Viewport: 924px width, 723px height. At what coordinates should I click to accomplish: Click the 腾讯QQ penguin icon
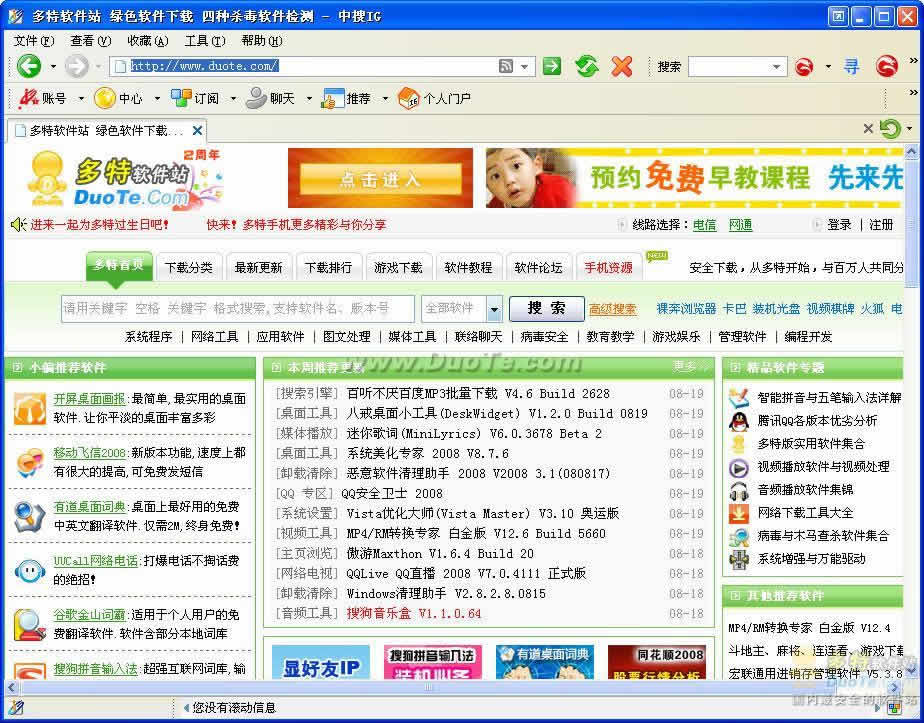(738, 421)
